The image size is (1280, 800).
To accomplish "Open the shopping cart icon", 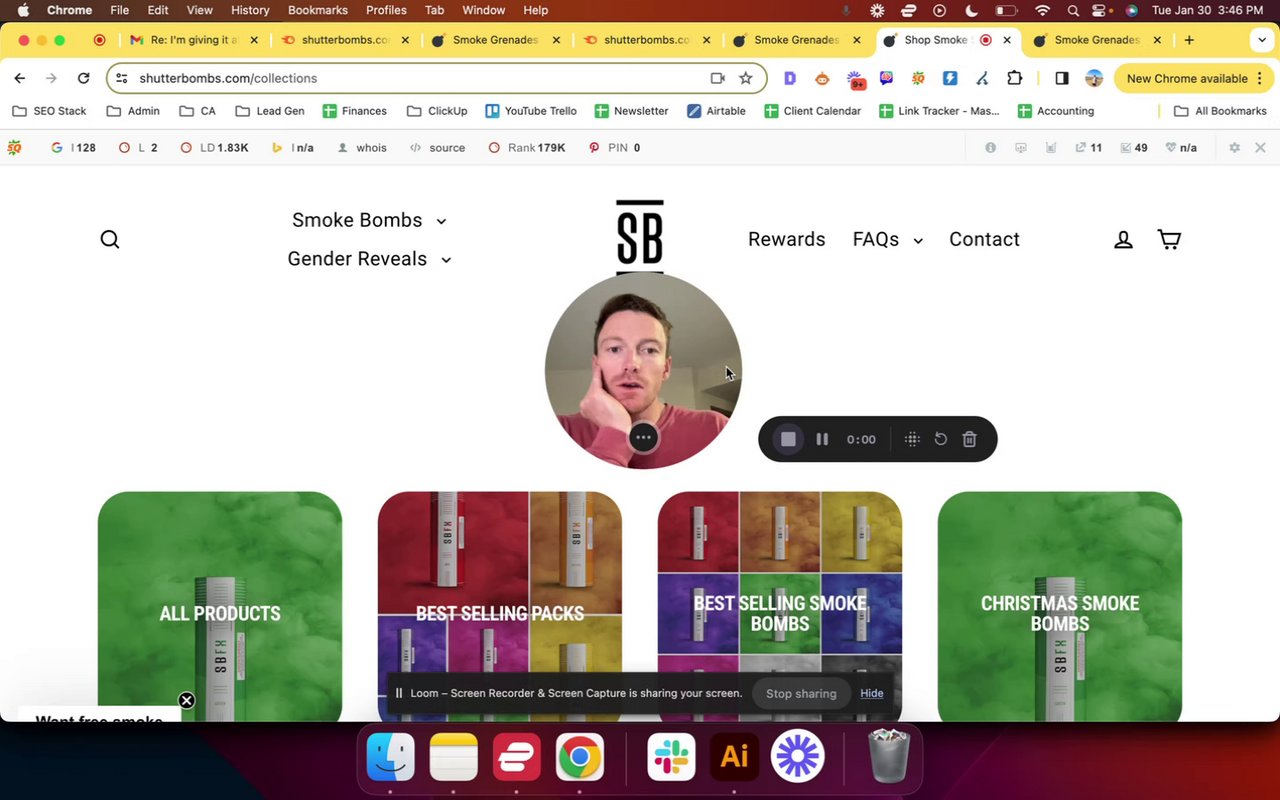I will click(x=1169, y=239).
